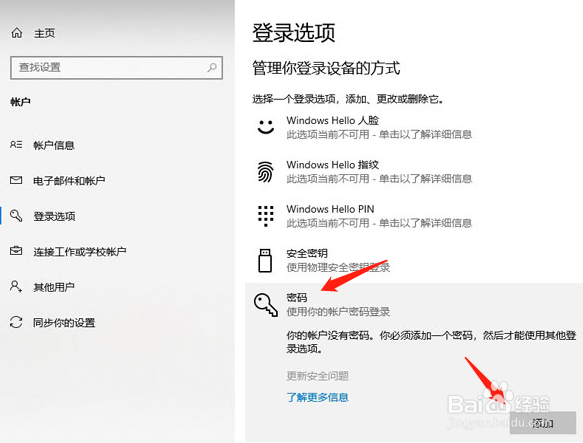Viewport: 583px width, 443px height.
Task: Click the magnifier search icon
Action: tap(212, 67)
